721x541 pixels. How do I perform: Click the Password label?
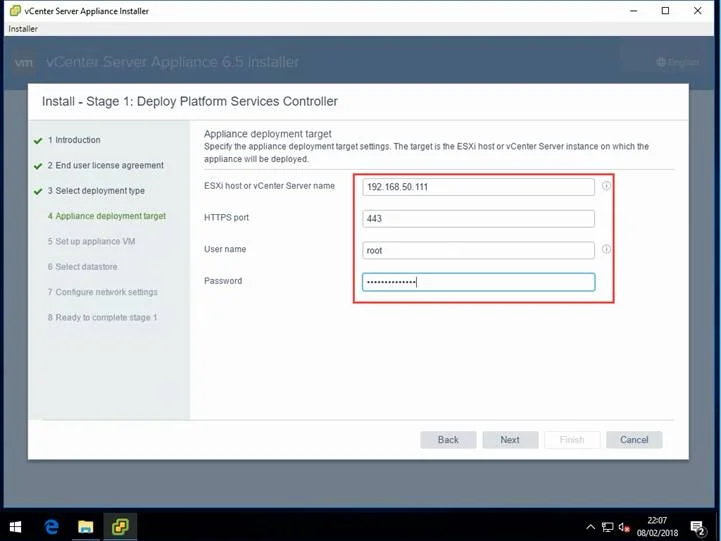tap(223, 281)
